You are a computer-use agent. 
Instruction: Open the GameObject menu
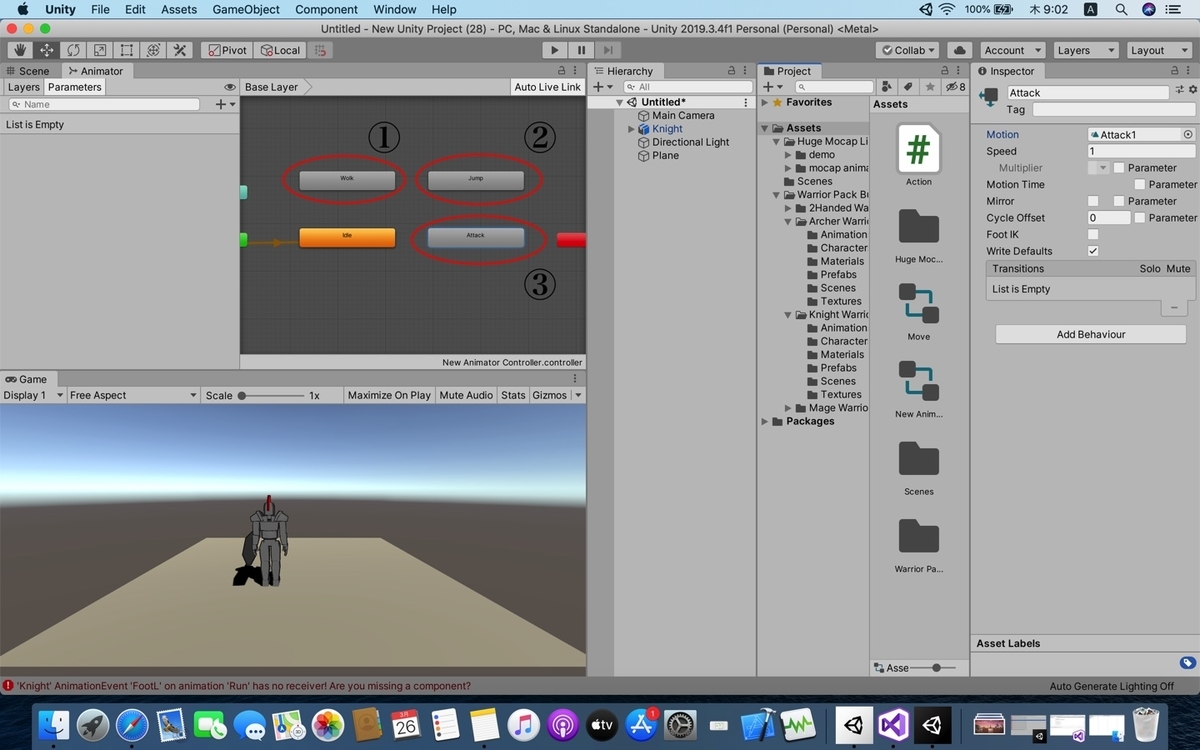point(246,9)
